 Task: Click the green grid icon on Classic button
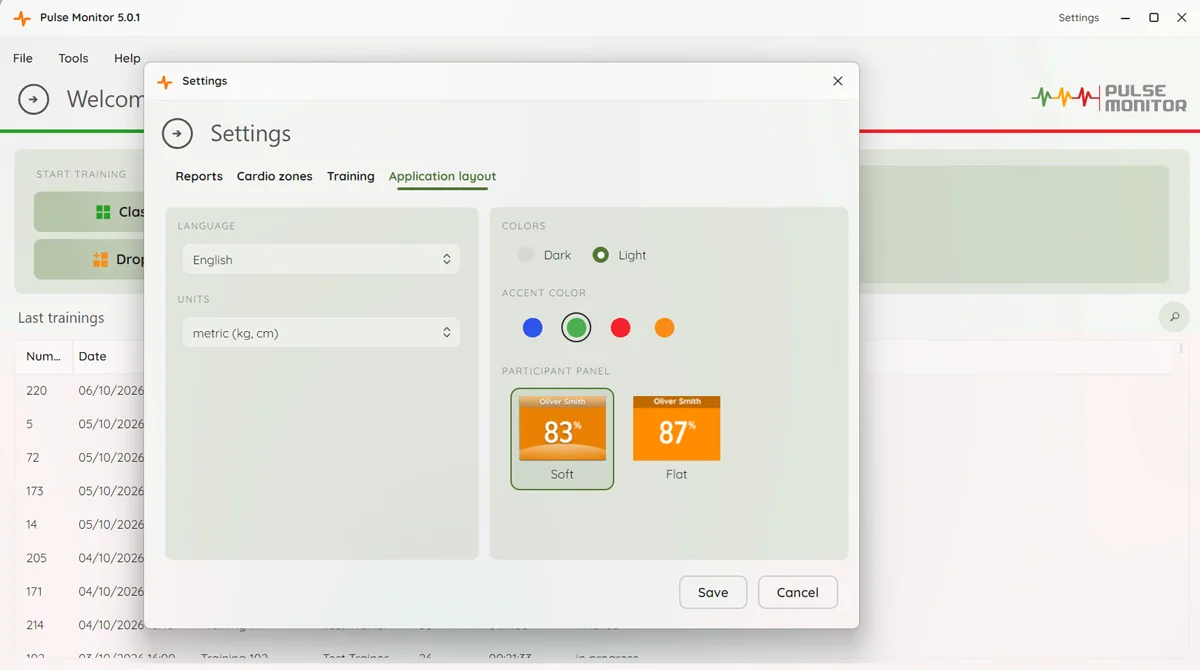[103, 212]
